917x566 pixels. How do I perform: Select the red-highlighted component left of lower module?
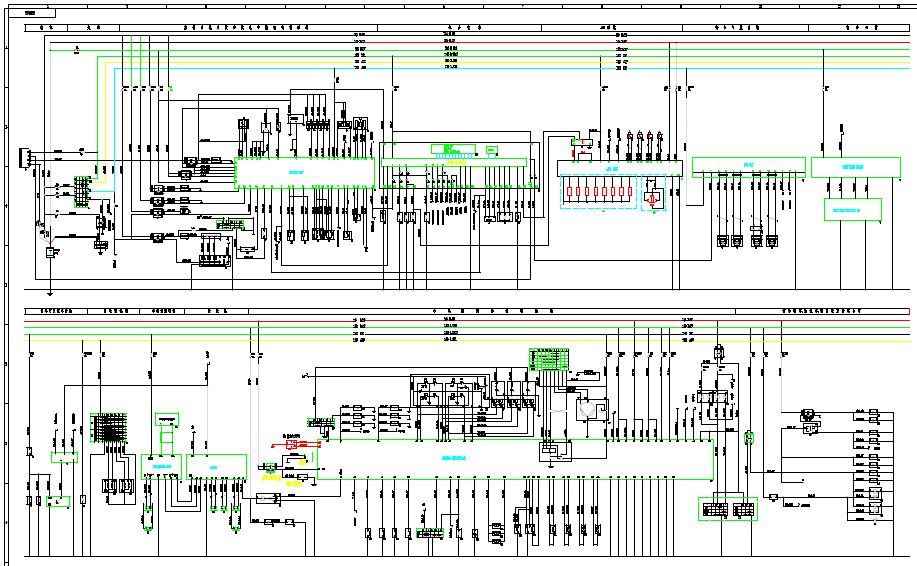[x=298, y=443]
